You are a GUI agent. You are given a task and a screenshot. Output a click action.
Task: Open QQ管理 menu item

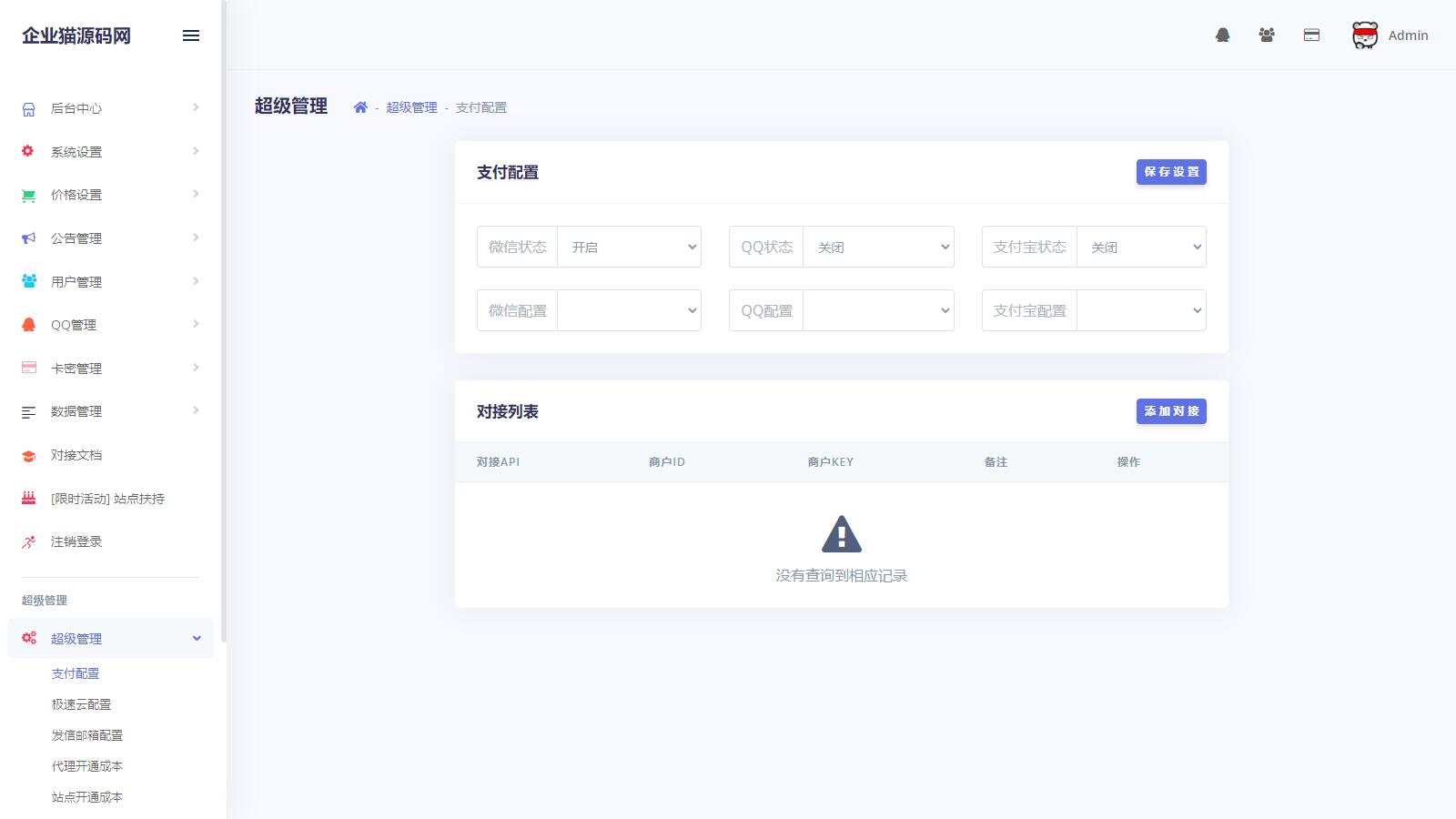click(x=110, y=325)
